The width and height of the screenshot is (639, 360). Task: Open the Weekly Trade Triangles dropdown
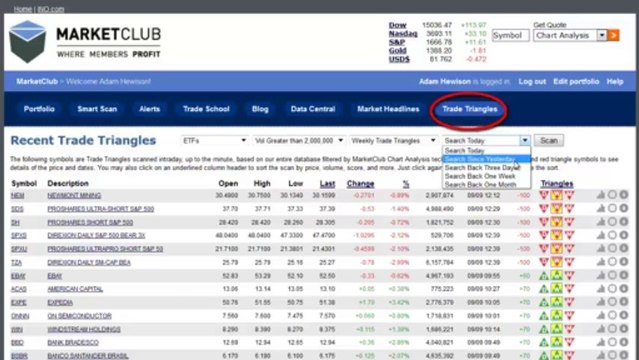394,140
